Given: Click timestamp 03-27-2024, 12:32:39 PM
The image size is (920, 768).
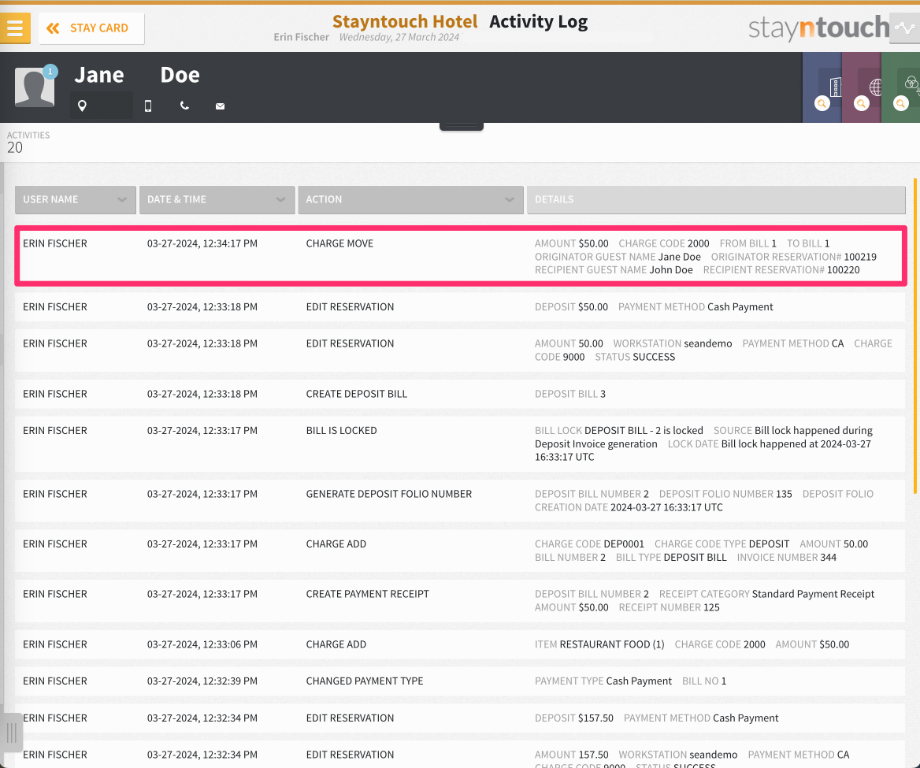Looking at the screenshot, I should [202, 681].
